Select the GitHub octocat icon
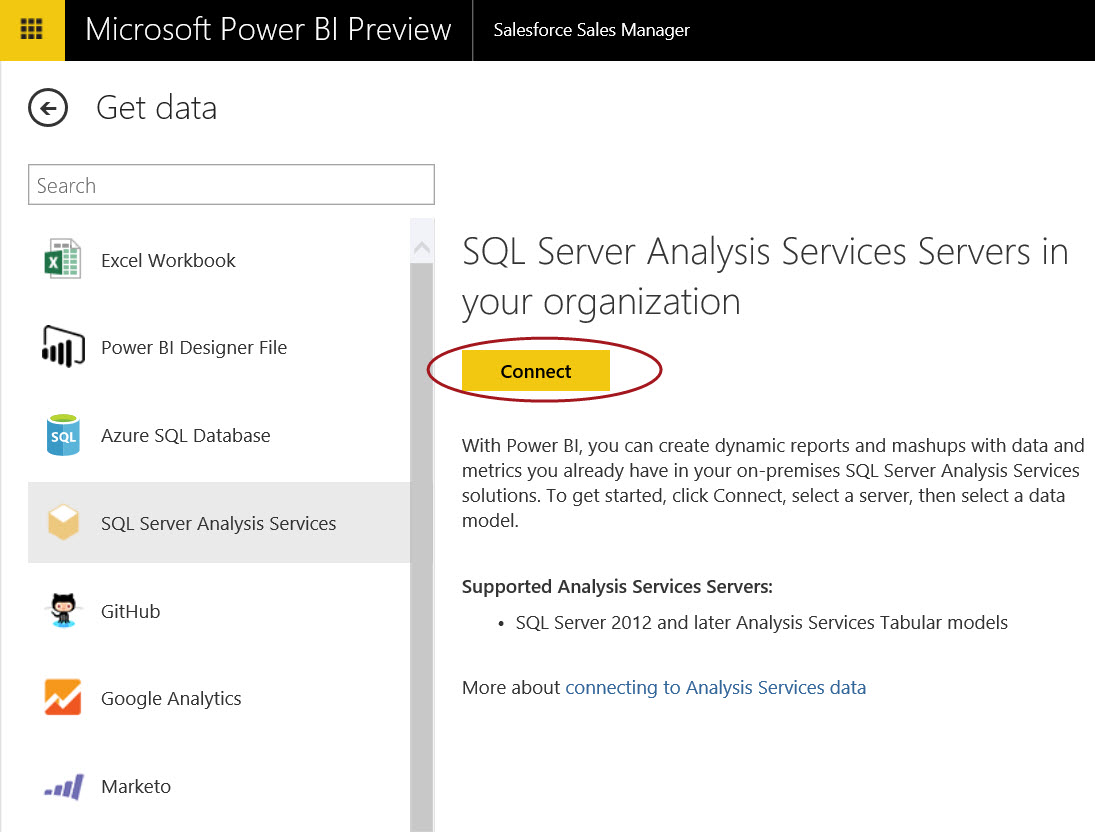Screen dimensions: 1095x832 coord(64,611)
